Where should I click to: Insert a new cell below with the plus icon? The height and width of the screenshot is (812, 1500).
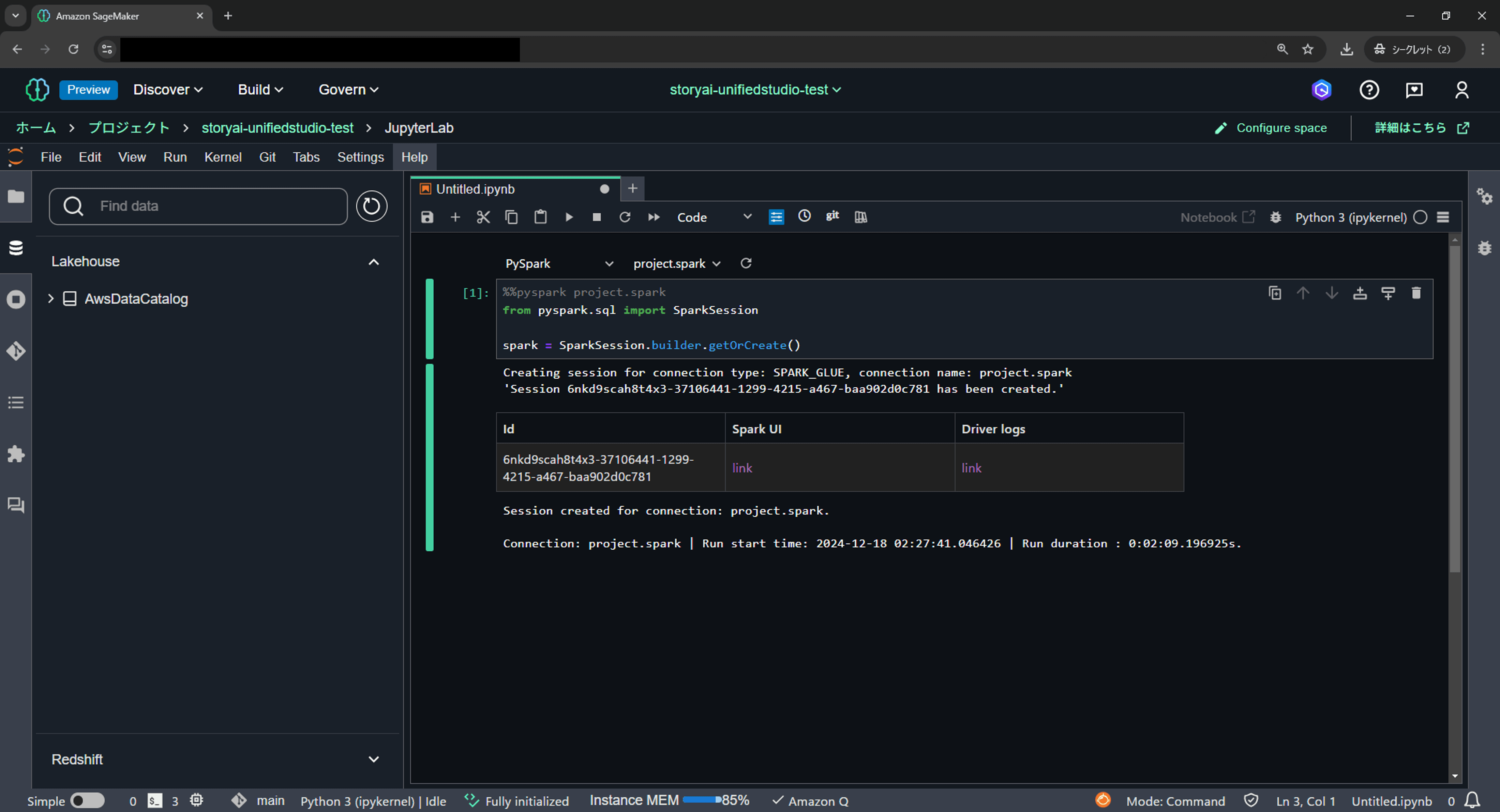[455, 217]
